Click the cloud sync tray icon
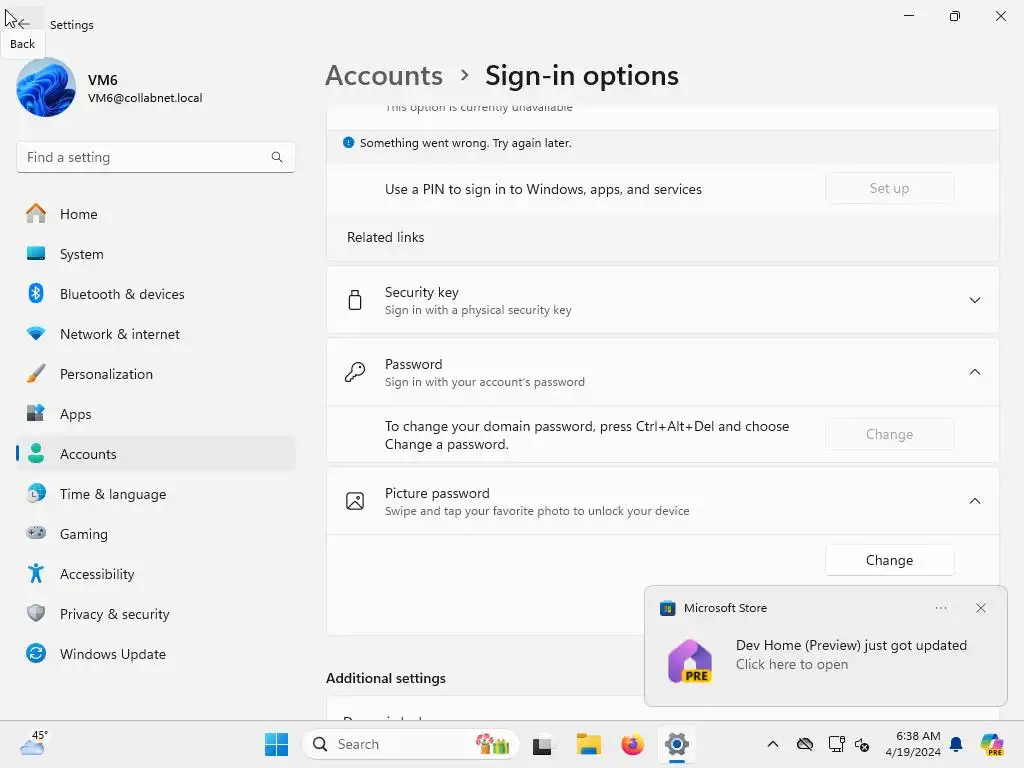This screenshot has height=768, width=1024. pos(805,744)
